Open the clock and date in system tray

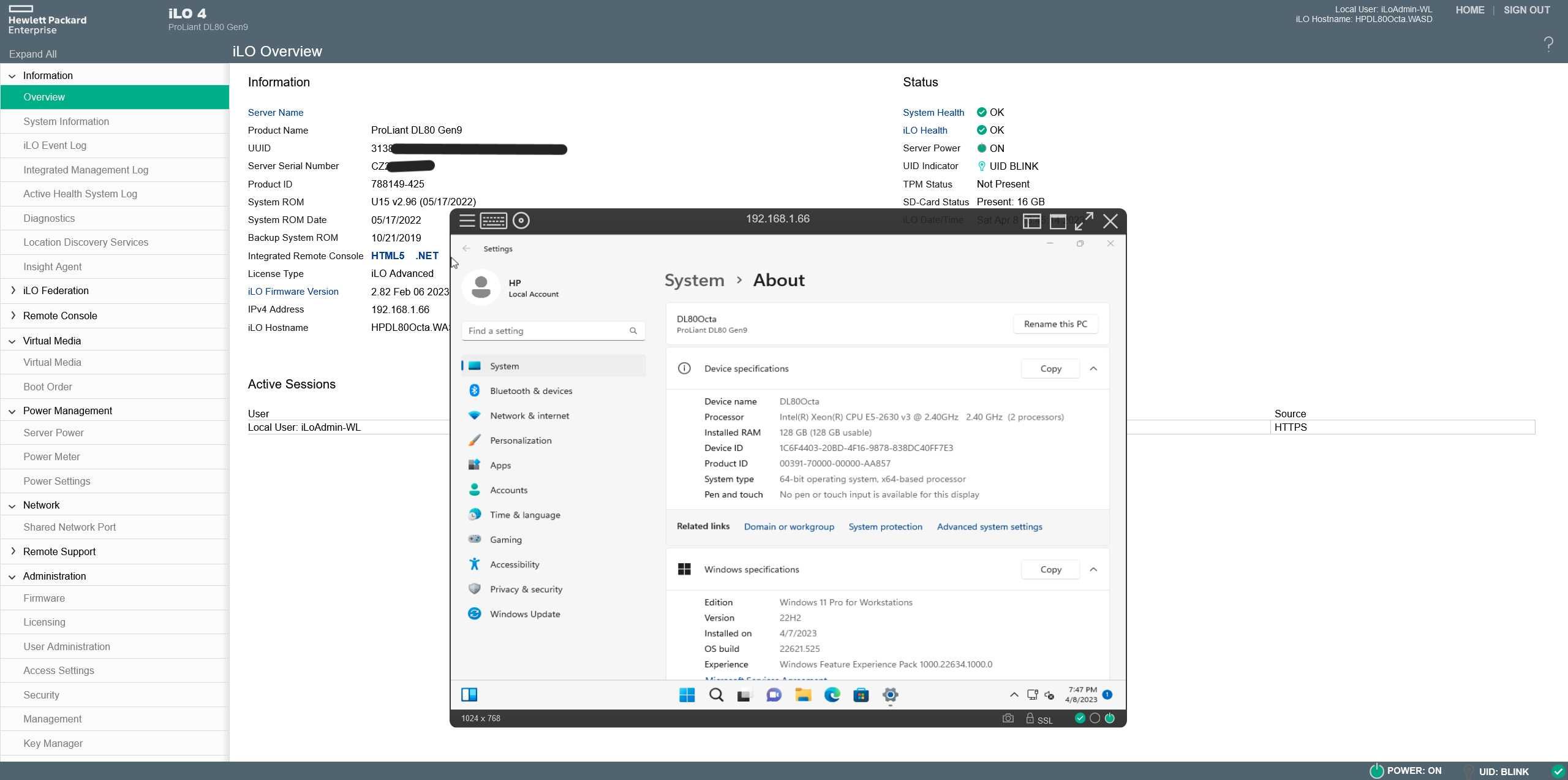point(1081,695)
